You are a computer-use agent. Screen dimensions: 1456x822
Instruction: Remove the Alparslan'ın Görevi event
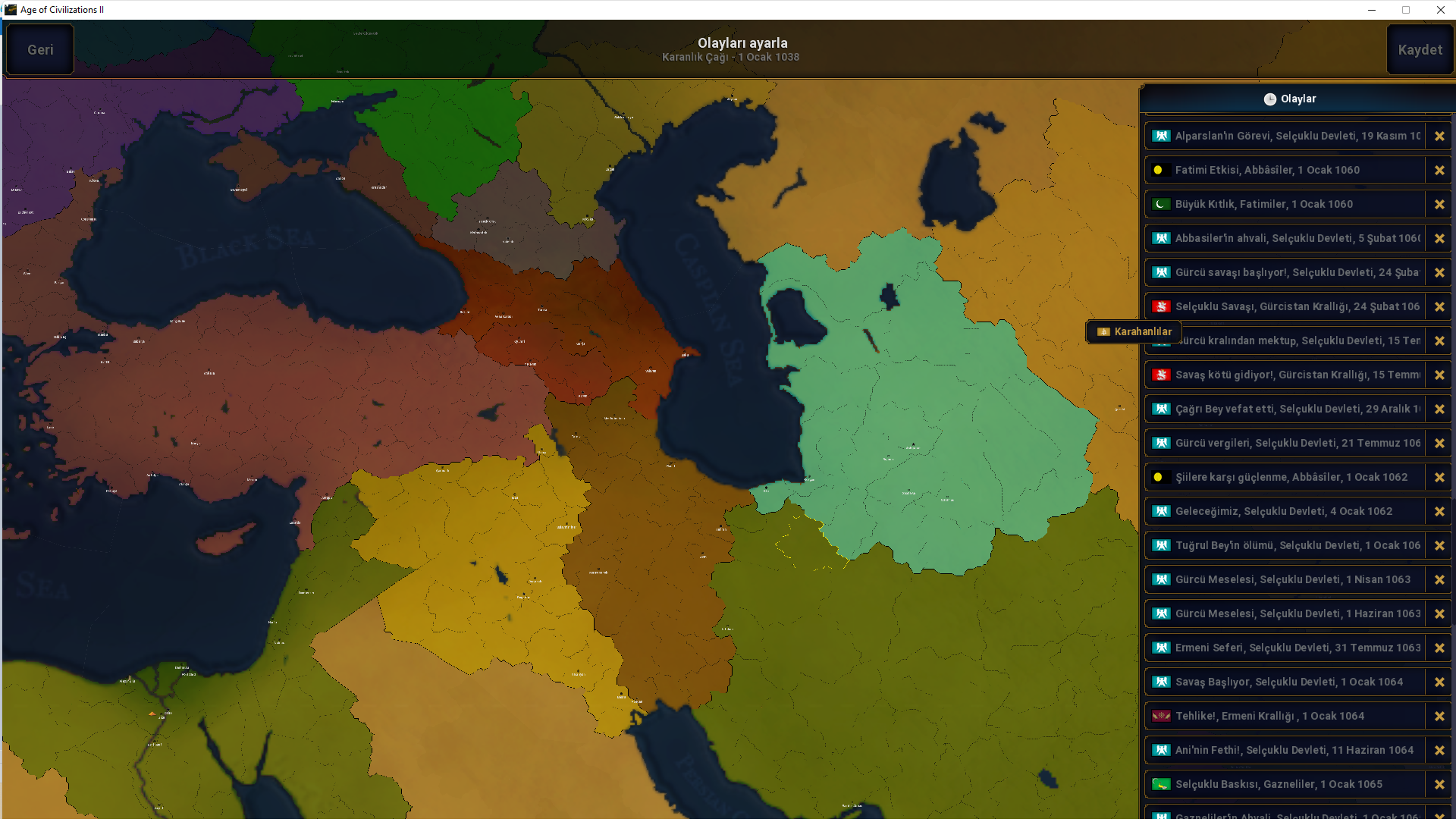pos(1439,136)
